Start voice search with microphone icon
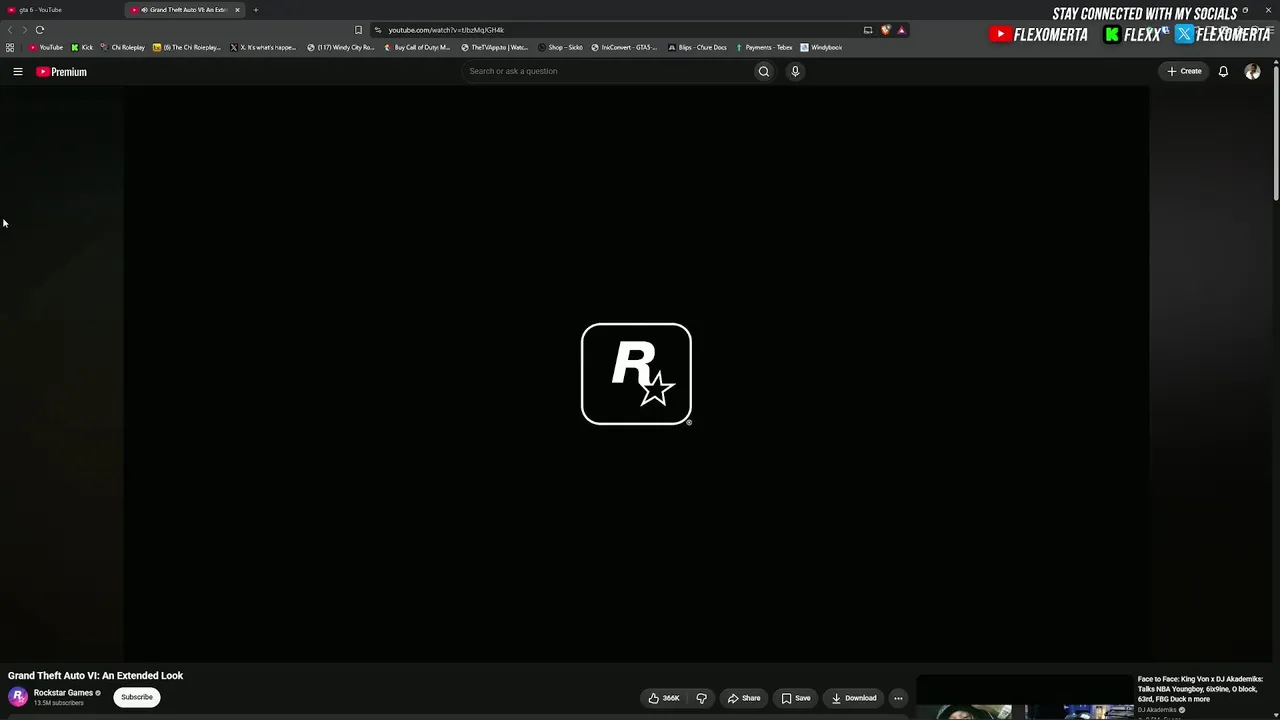This screenshot has height=720, width=1280. (795, 71)
